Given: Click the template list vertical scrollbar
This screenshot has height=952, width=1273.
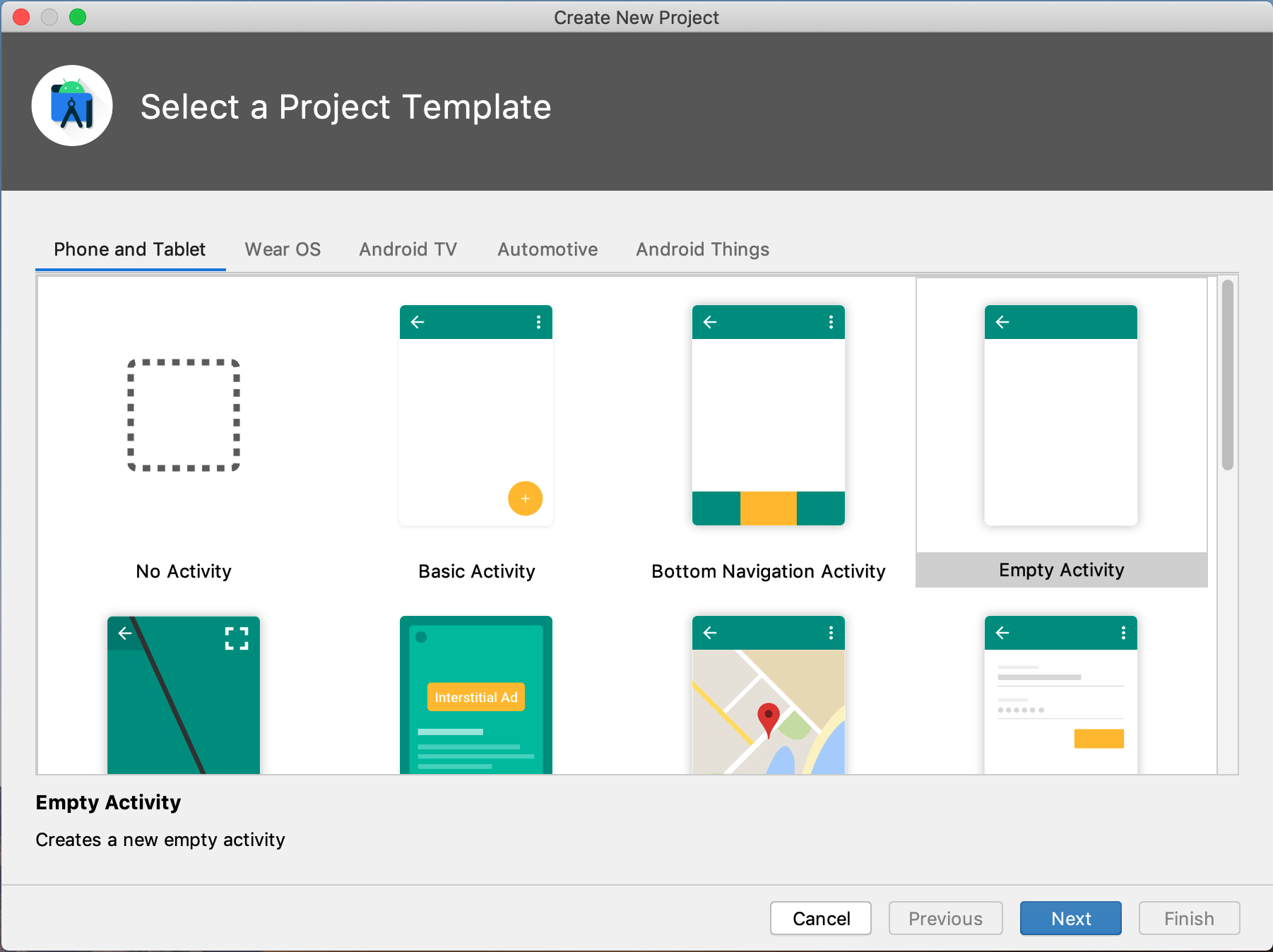Looking at the screenshot, I should [x=1228, y=376].
